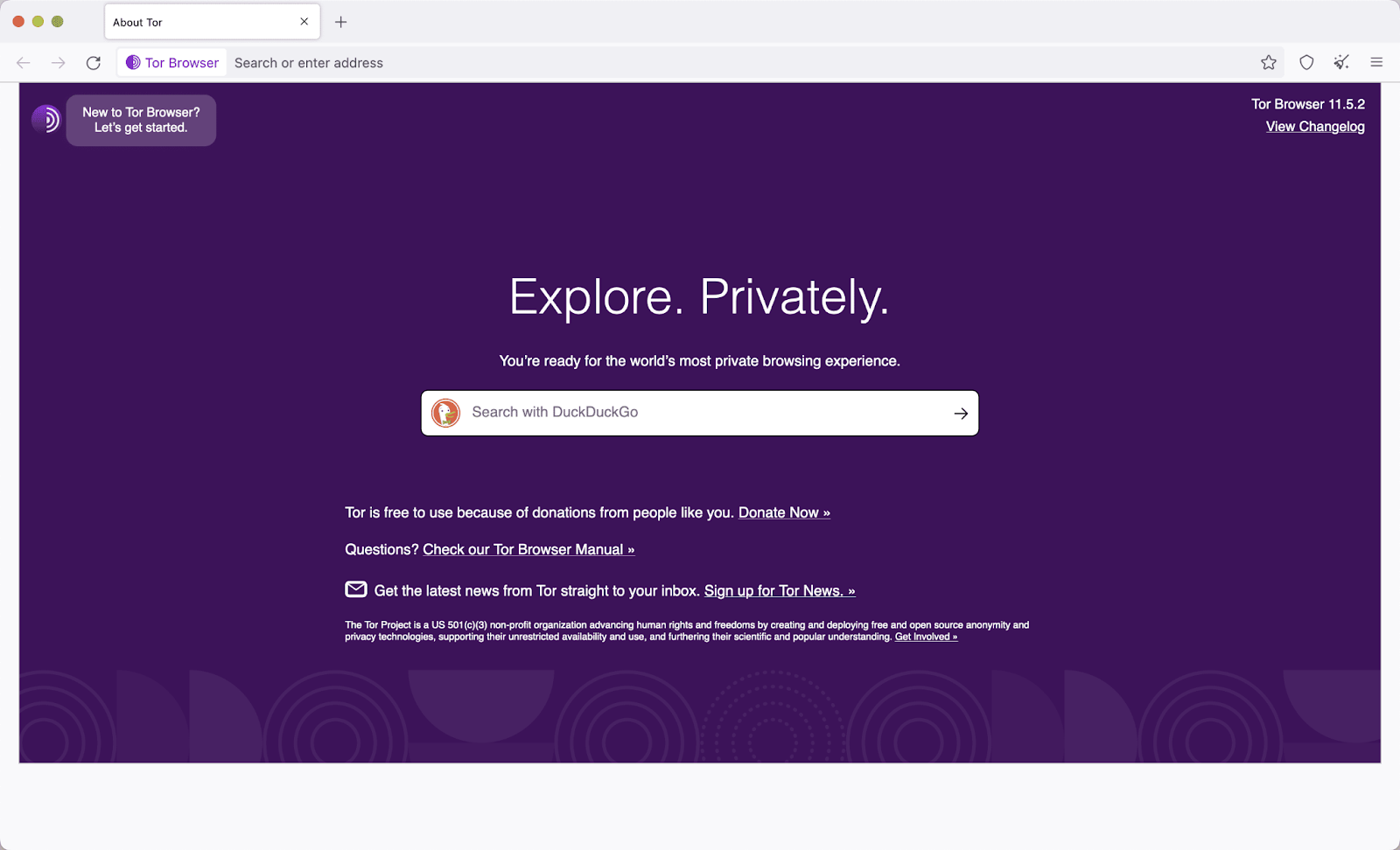Viewport: 1400px width, 850px height.
Task: Go back using the back arrow
Action: [x=24, y=63]
